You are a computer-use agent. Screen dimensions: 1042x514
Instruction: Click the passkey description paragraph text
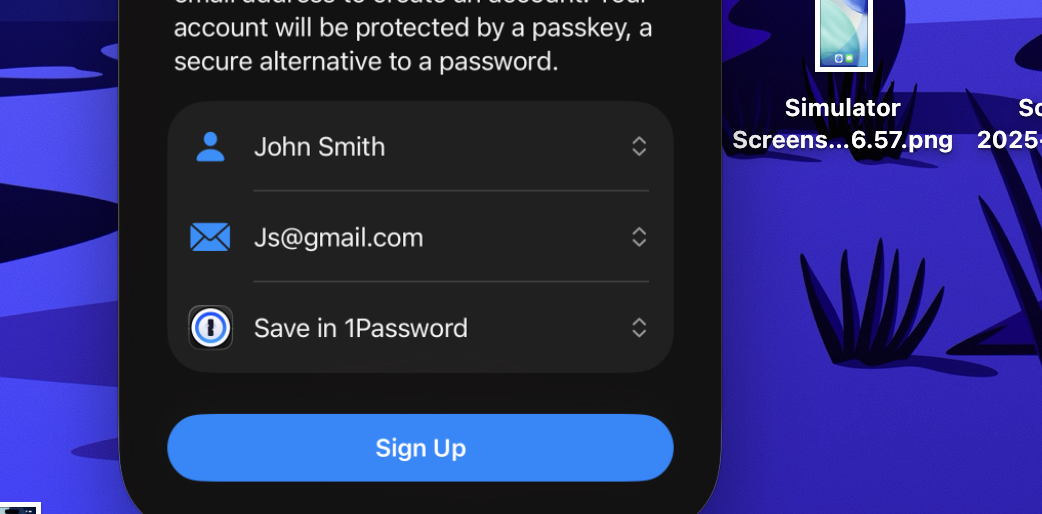413,37
